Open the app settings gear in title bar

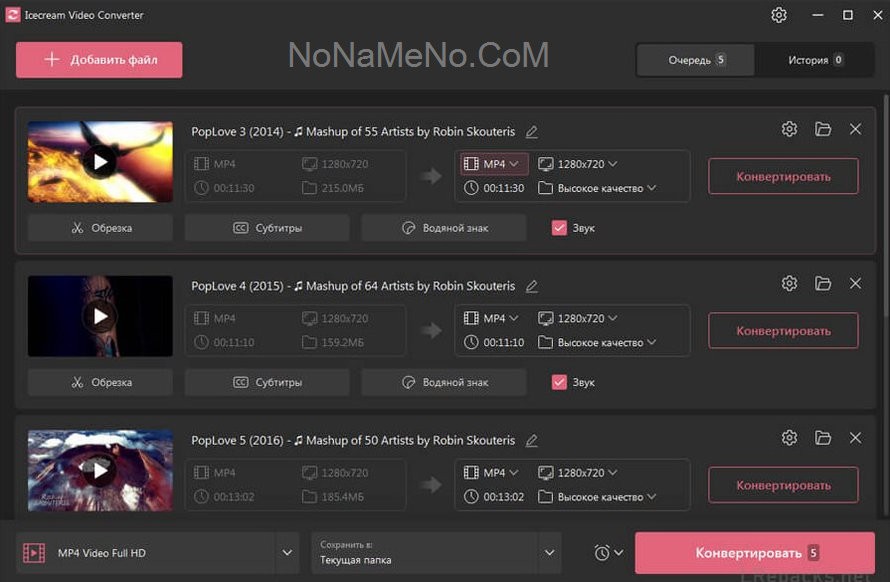point(779,15)
